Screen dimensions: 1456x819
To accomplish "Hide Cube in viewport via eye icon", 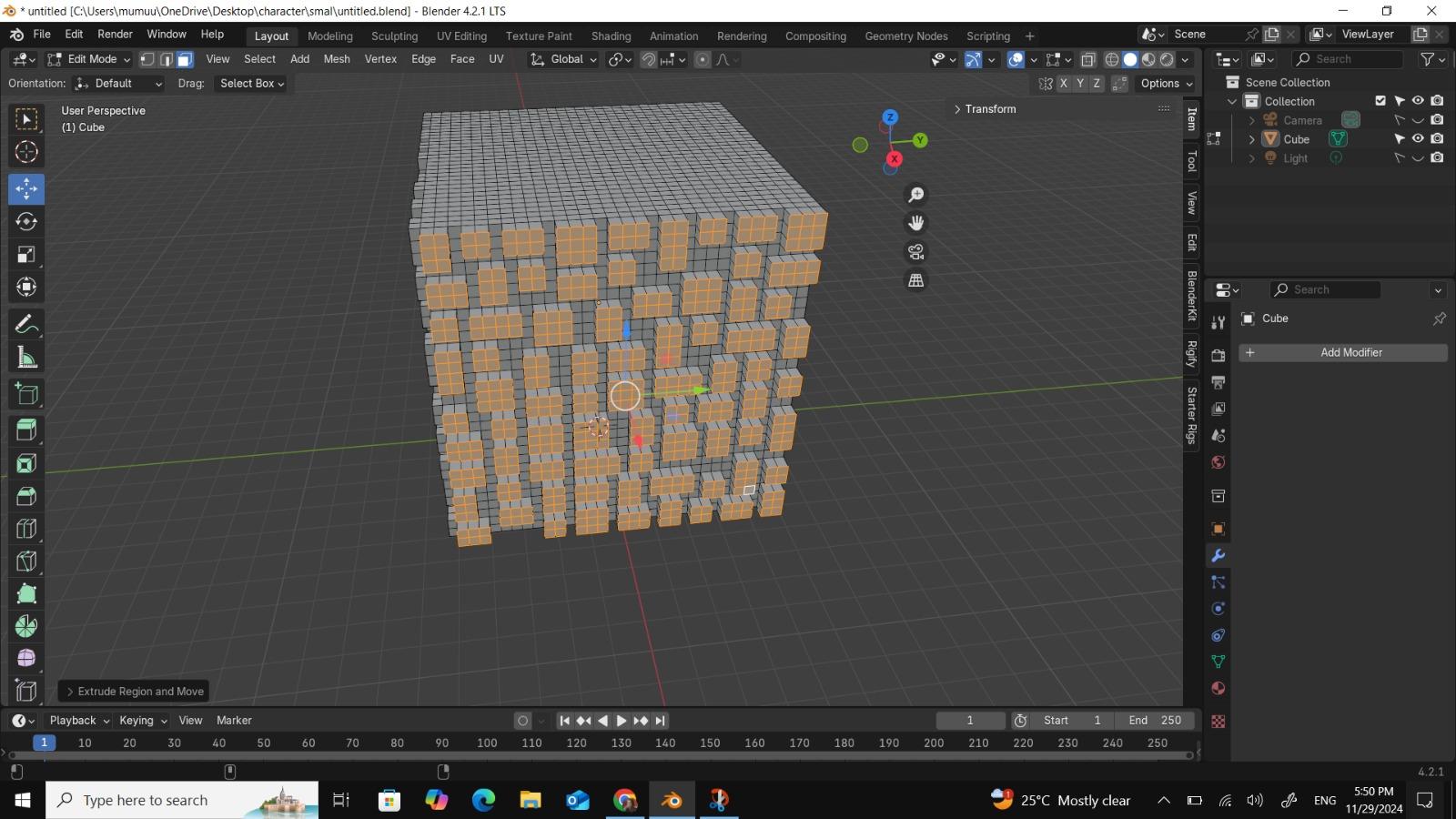I will 1418,139.
